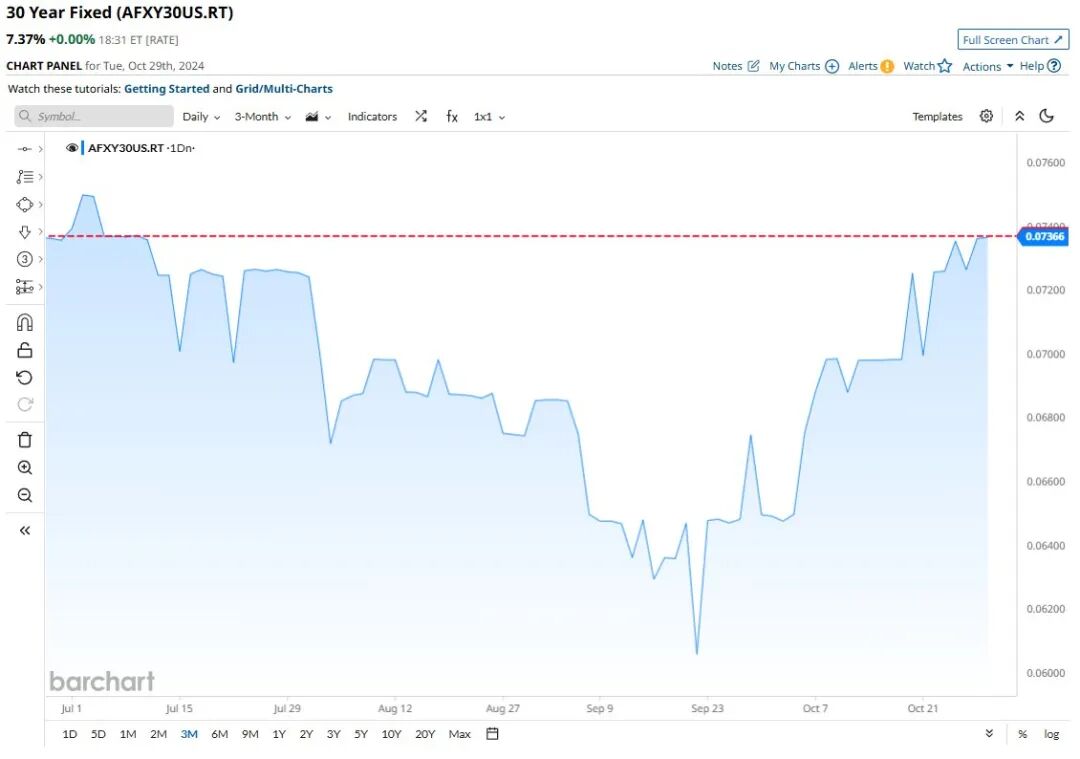This screenshot has width=1080, height=759.
Task: Toggle magnet snap mode
Action: (x=25, y=322)
